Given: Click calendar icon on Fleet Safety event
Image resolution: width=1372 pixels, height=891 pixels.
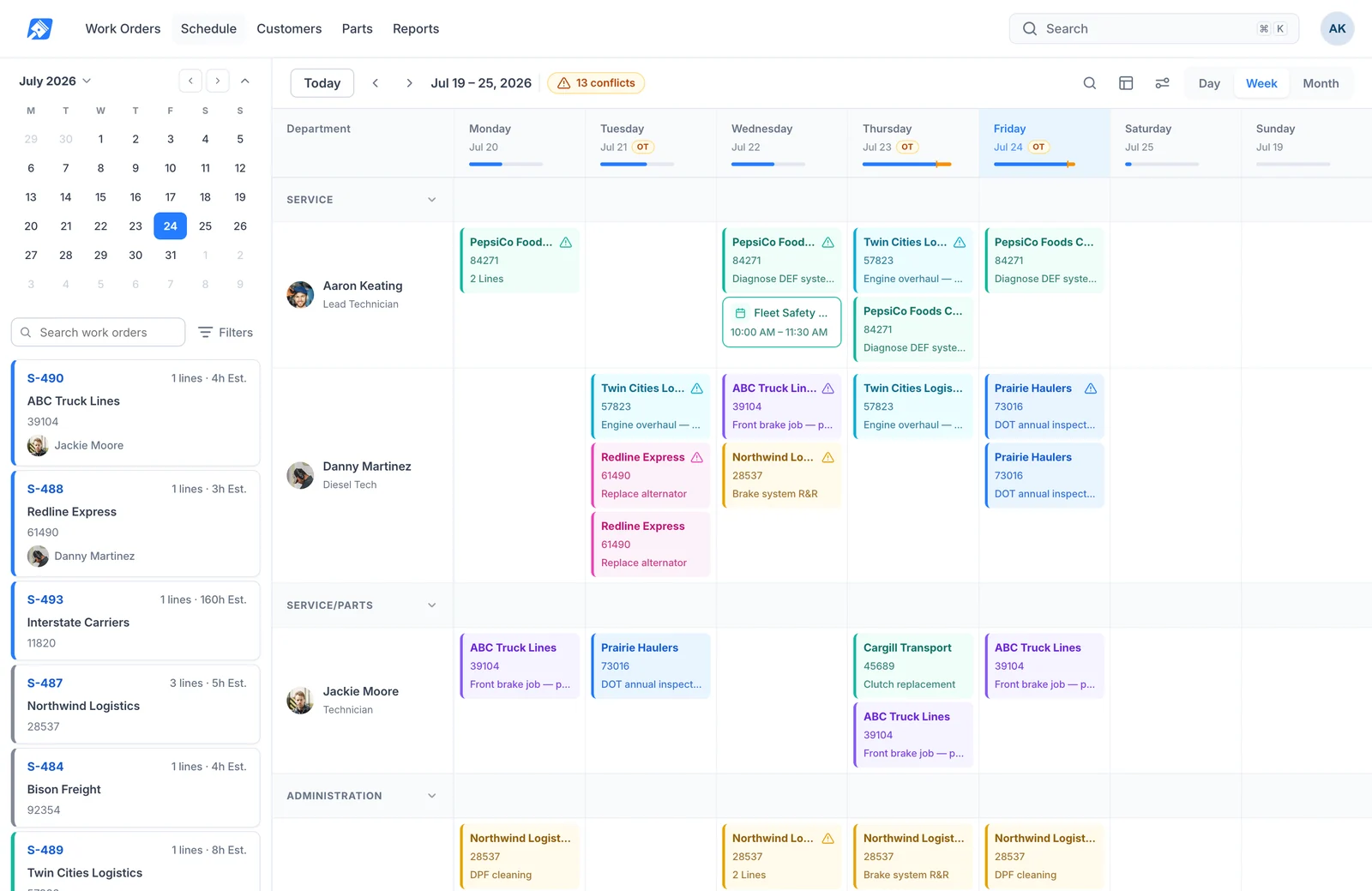Looking at the screenshot, I should point(740,313).
